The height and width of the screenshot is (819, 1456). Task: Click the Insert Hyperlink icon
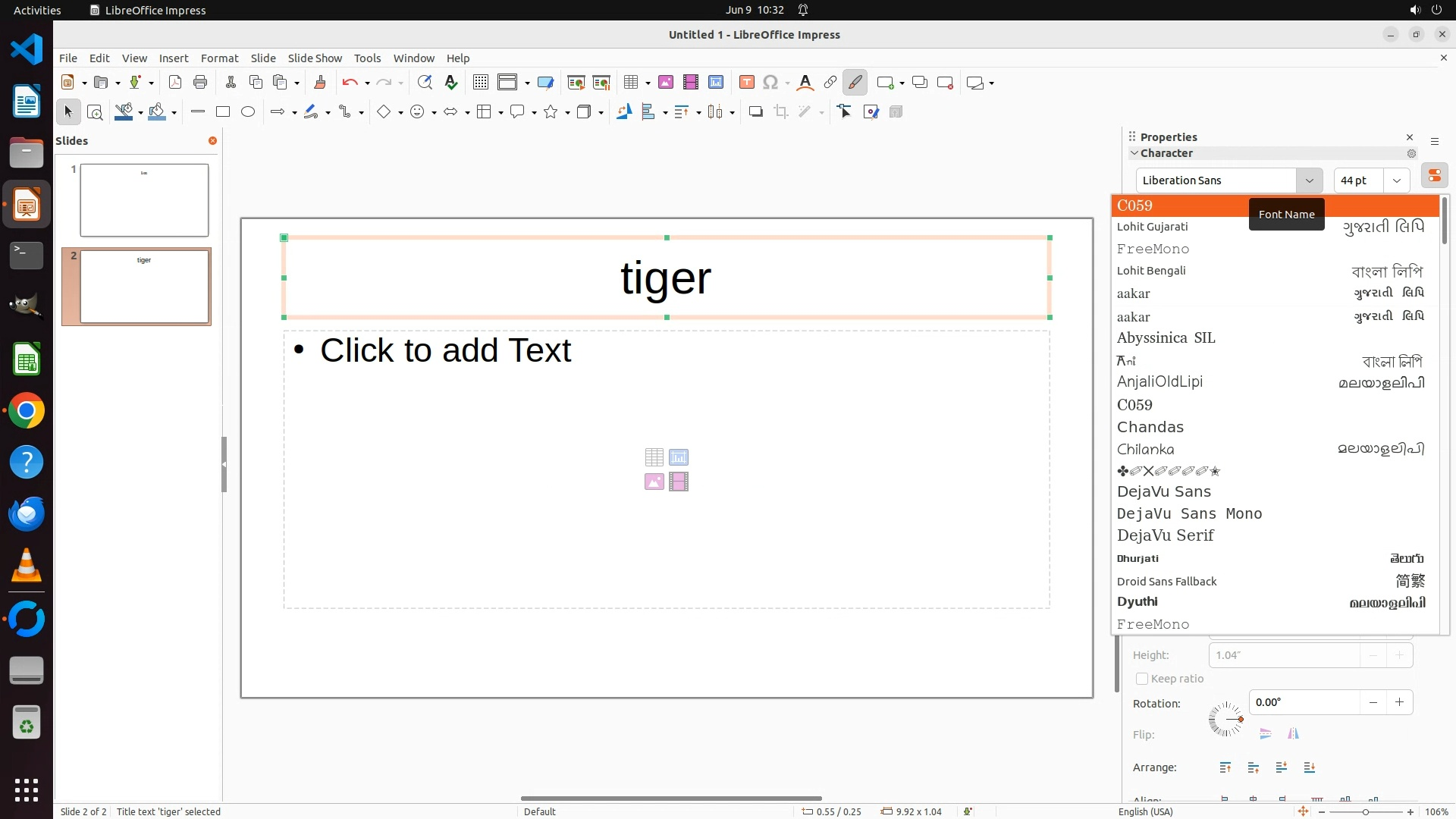tap(830, 83)
